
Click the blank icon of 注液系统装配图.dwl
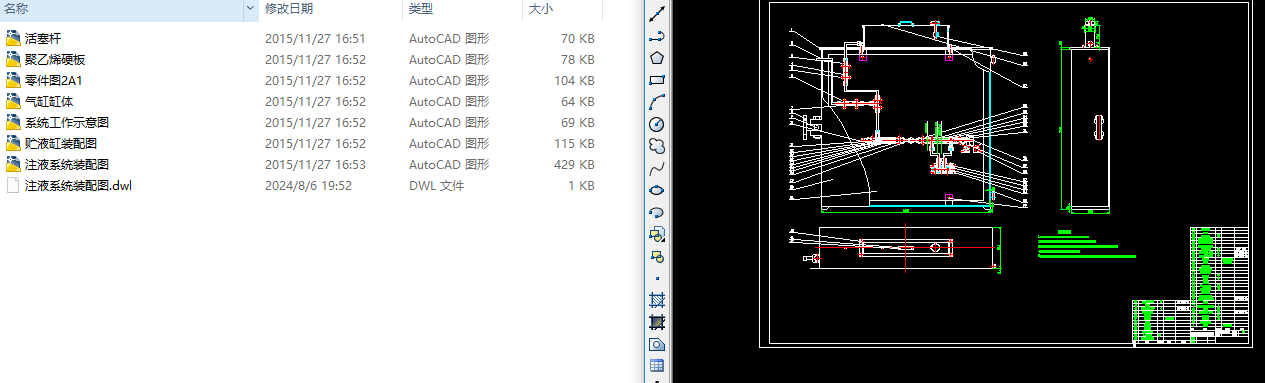click(x=12, y=186)
